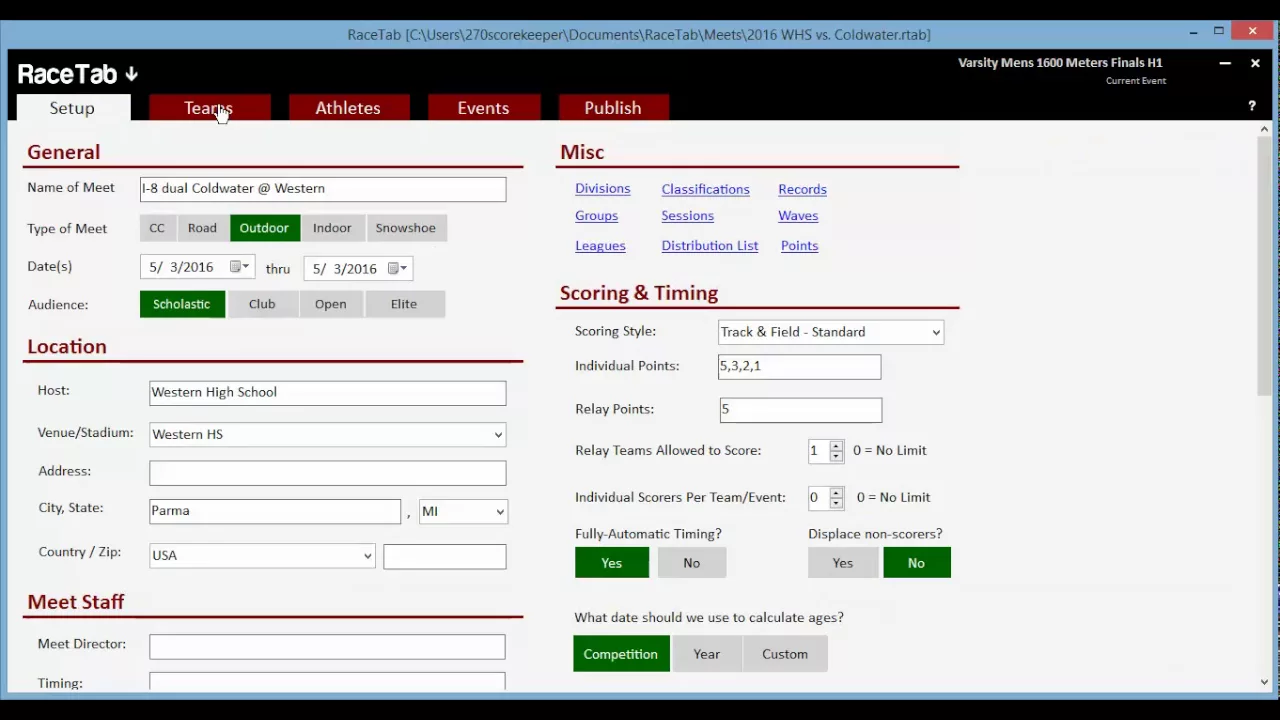Open the end date calendar picker
This screenshot has width=1280, height=720.
(397, 268)
